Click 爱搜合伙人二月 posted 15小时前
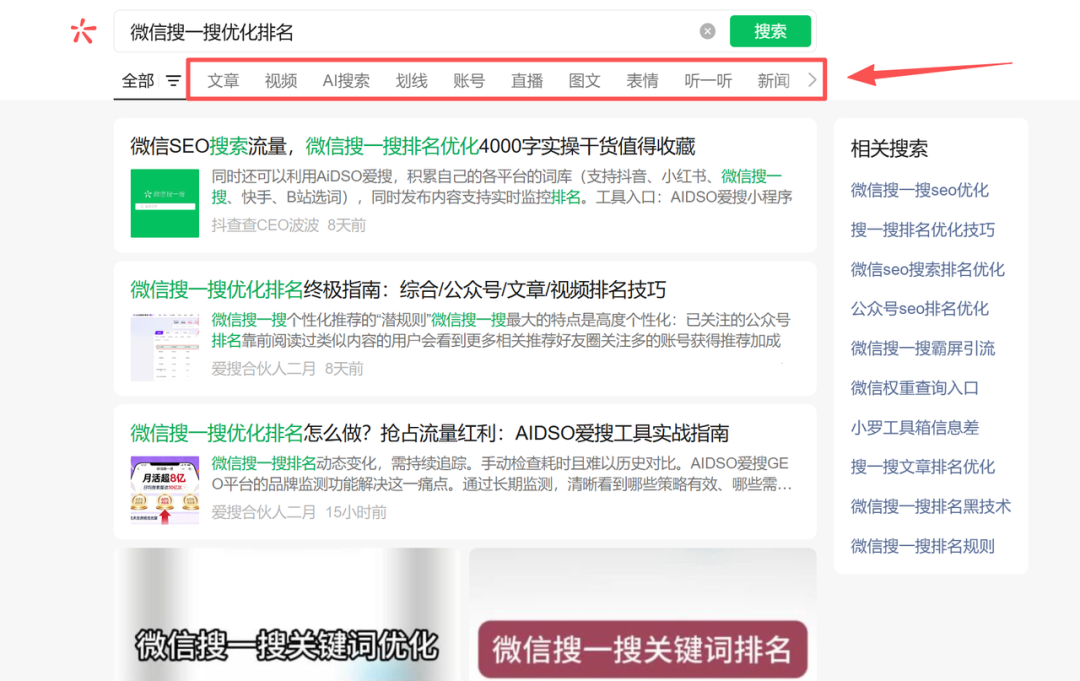The image size is (1080, 681). [x=263, y=512]
